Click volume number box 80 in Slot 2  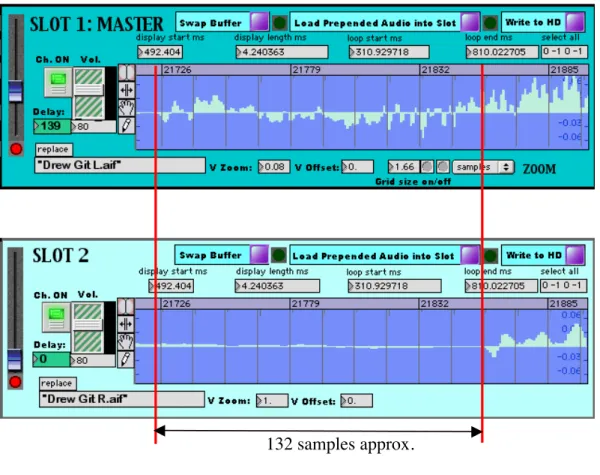(x=93, y=361)
